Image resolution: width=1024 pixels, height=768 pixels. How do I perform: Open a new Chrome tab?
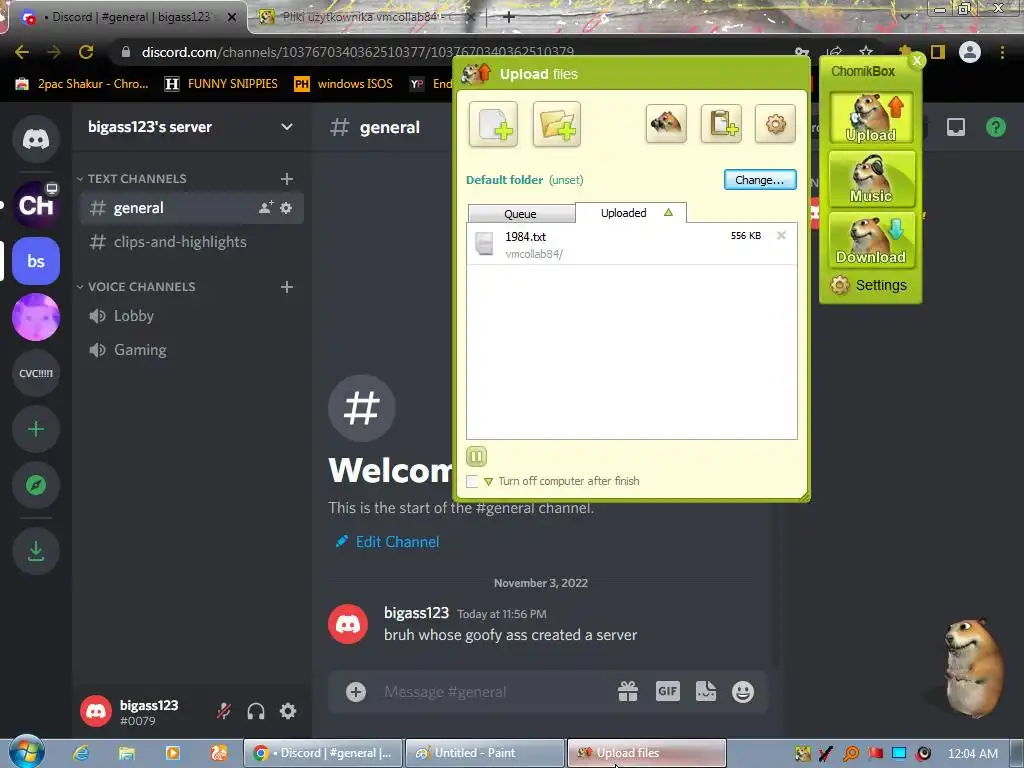point(509,17)
